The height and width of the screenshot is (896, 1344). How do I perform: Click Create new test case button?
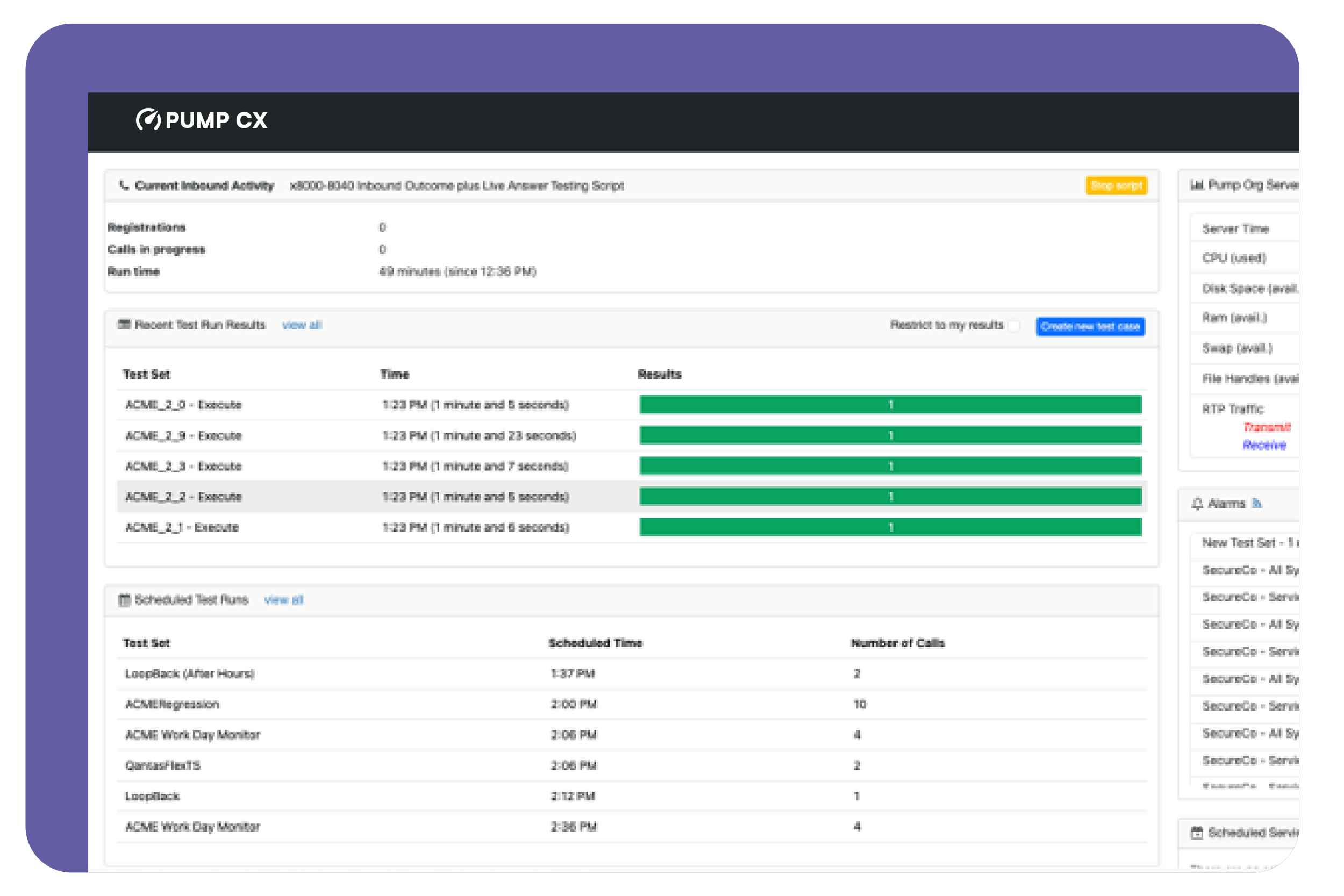1090,326
